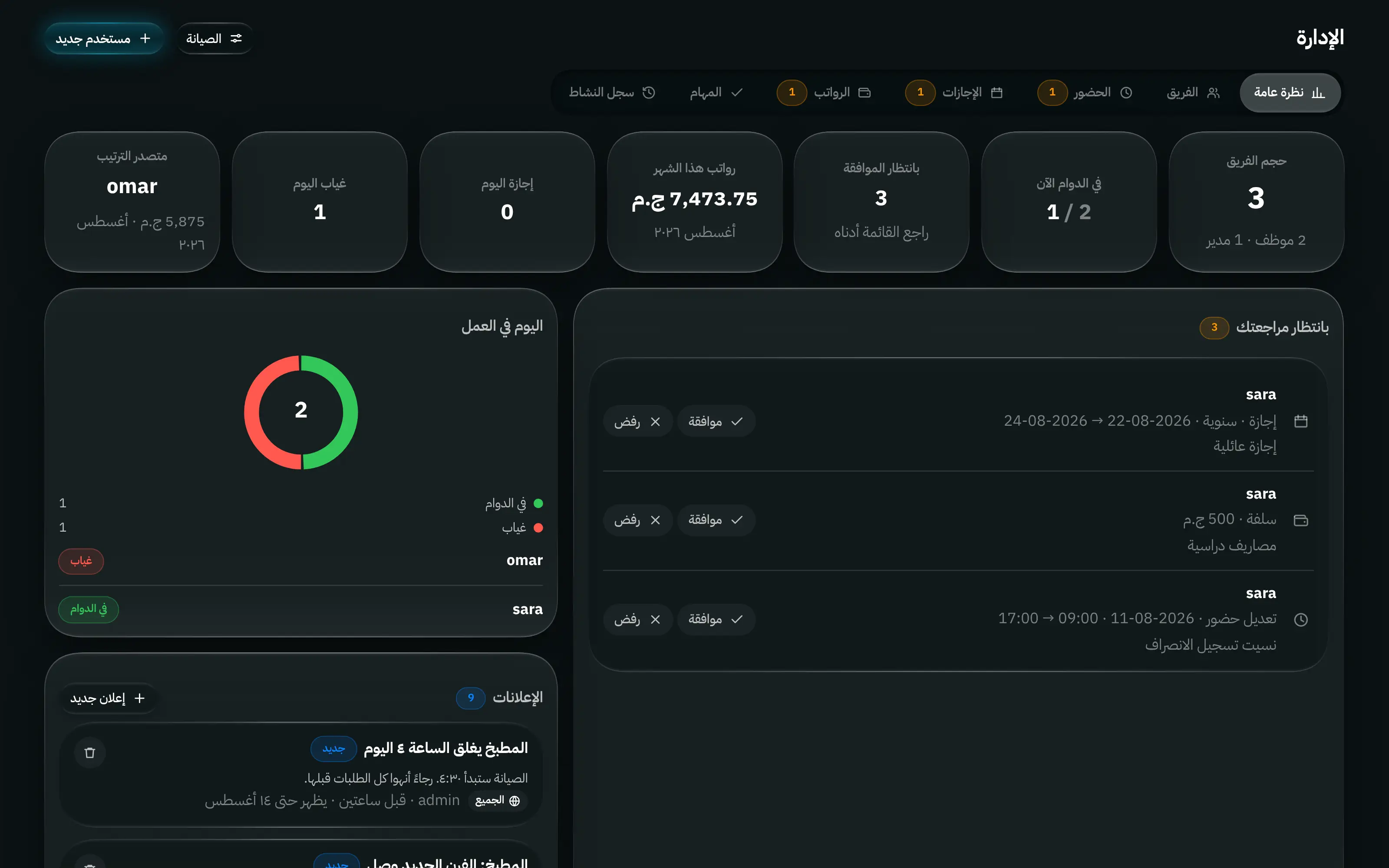Click the center value 2 in donut chart

301,410
